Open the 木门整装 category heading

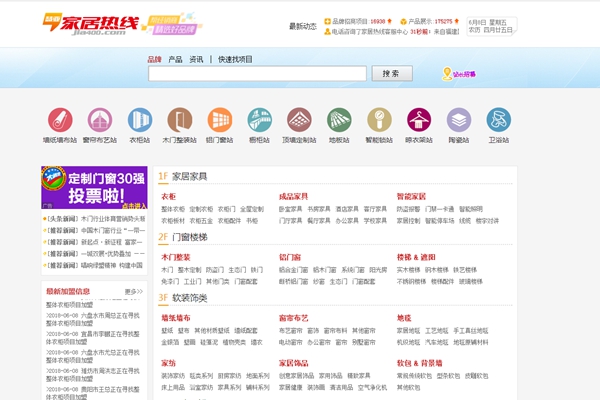coord(176,257)
